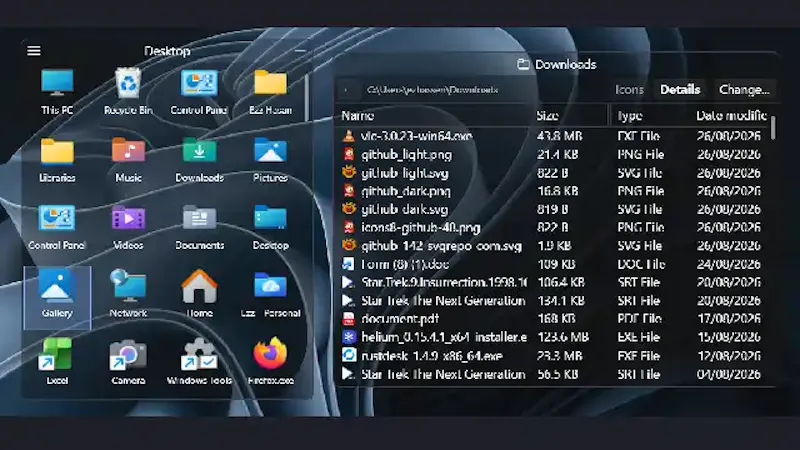Viewport: 800px width, 450px height.
Task: Select the github_light.svg file name
Action: pos(405,172)
